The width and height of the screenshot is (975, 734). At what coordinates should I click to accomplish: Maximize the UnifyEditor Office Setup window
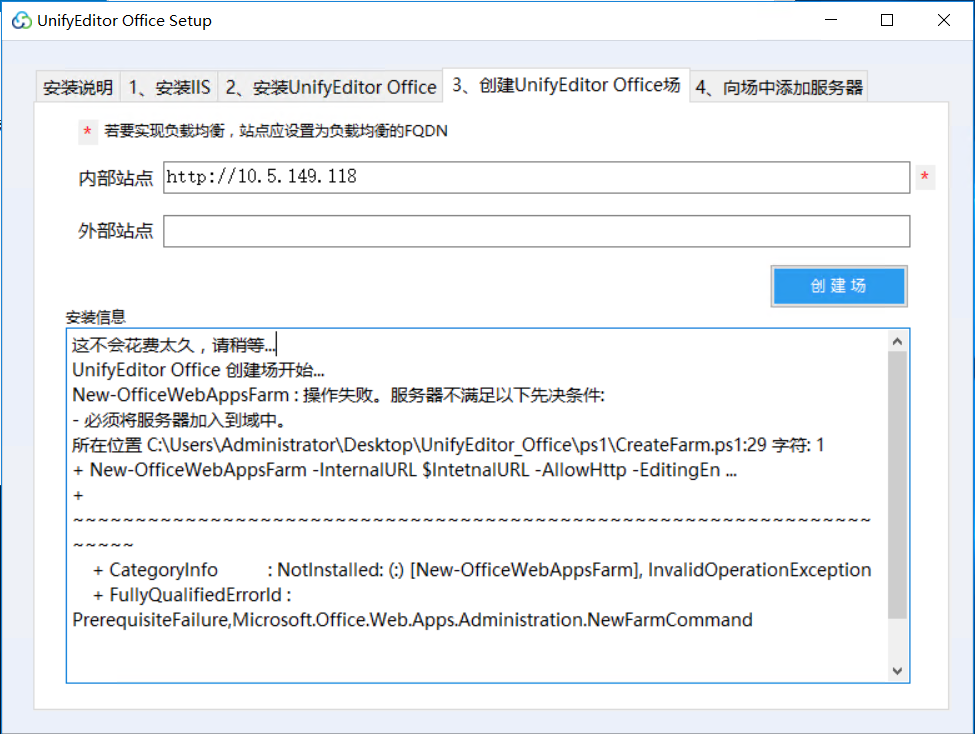[887, 21]
